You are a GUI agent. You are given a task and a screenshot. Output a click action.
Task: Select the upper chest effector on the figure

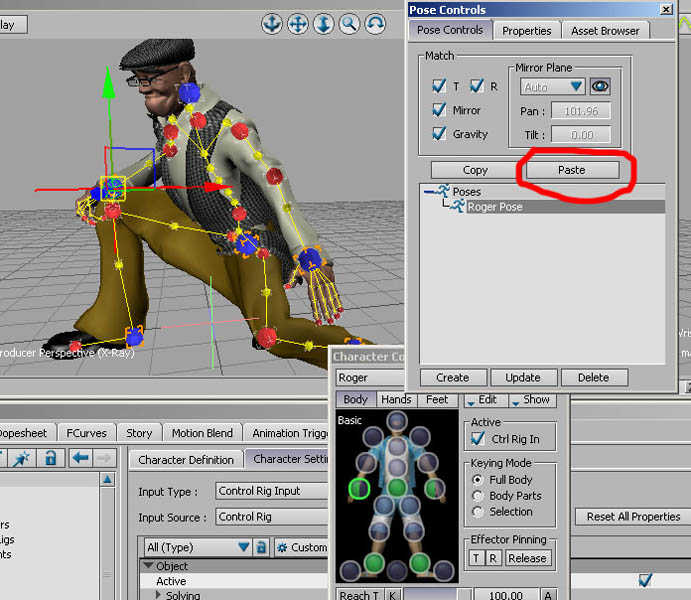397,446
